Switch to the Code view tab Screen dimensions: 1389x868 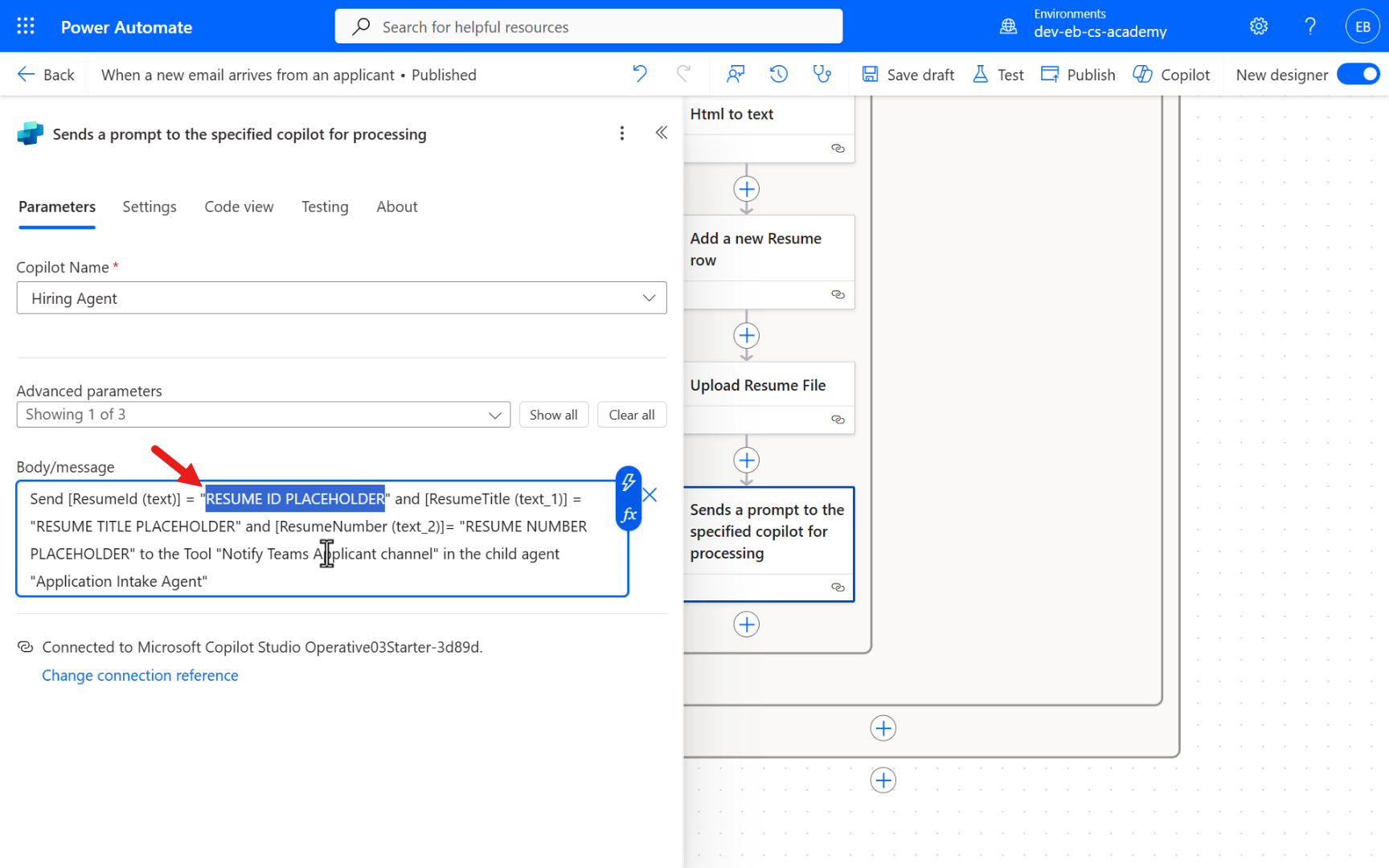(239, 207)
